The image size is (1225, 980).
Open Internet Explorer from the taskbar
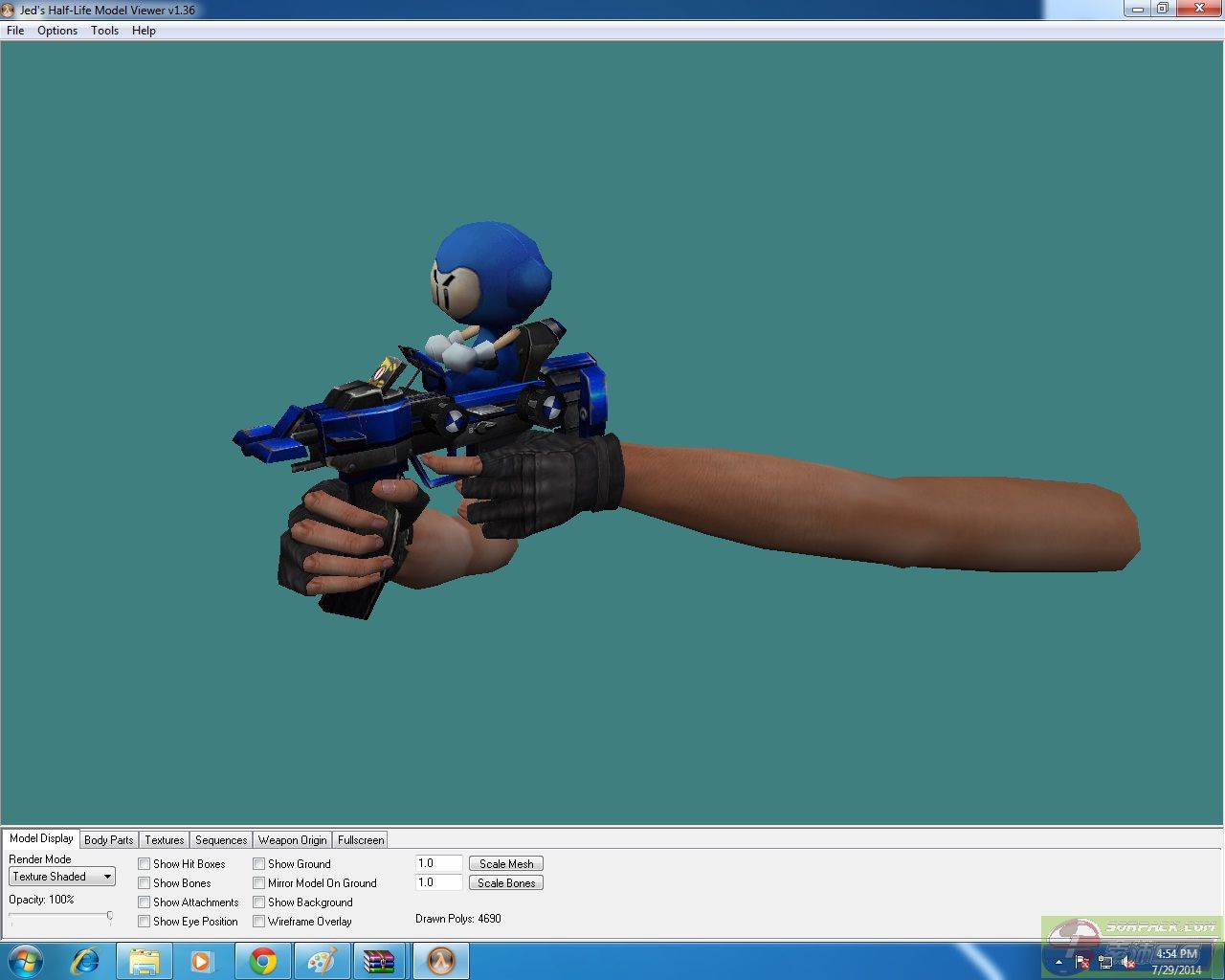85,961
